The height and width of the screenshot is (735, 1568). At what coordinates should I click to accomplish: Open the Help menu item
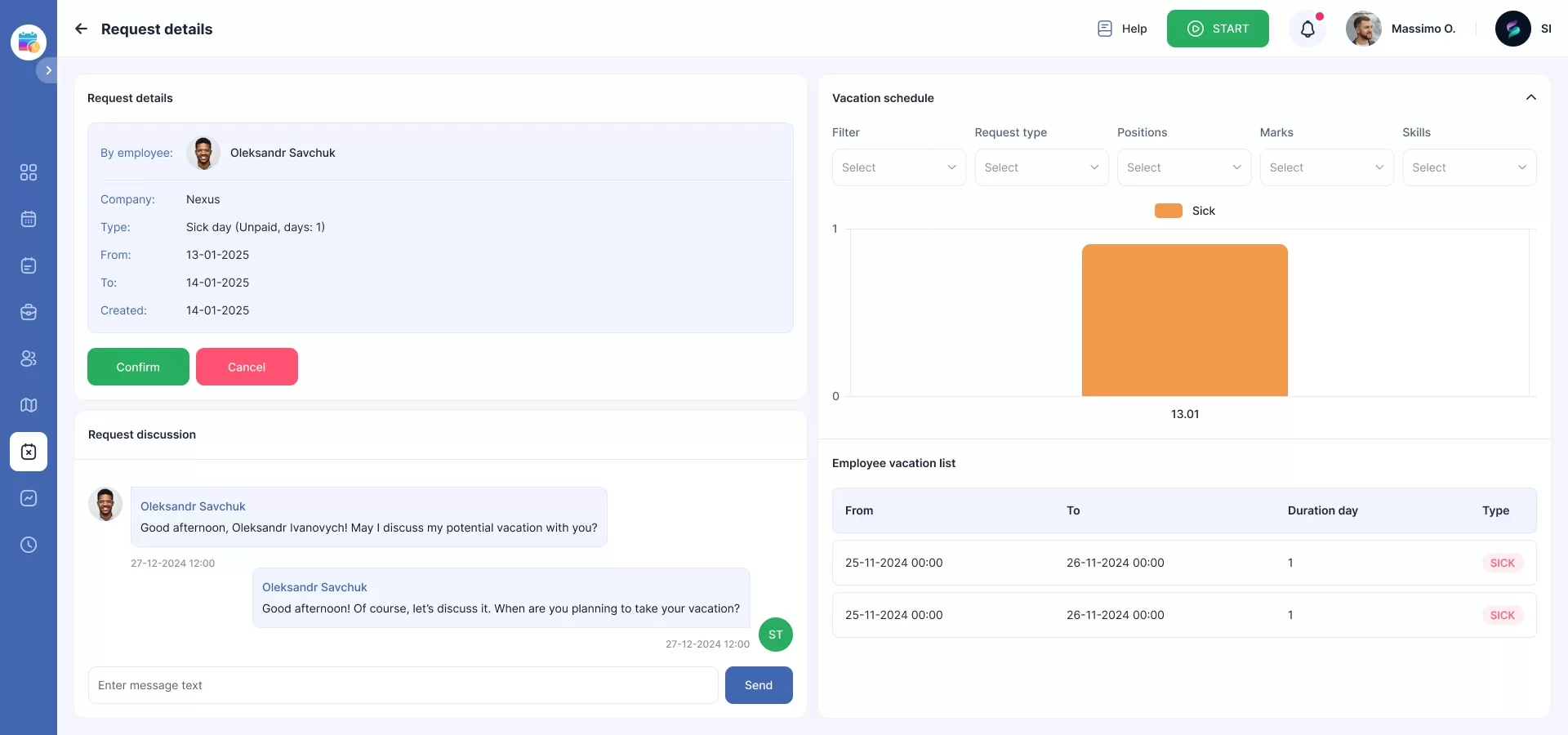(x=1122, y=29)
